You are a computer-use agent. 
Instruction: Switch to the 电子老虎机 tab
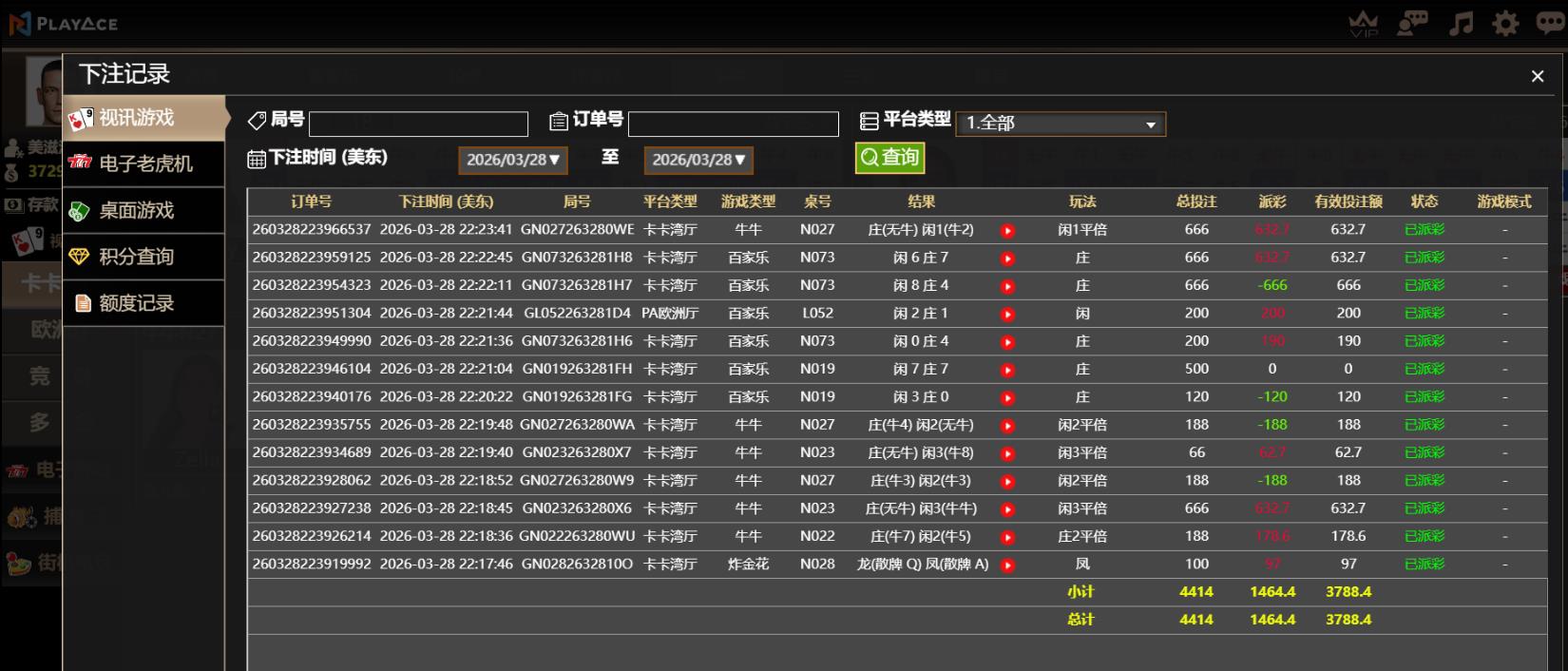[x=144, y=164]
